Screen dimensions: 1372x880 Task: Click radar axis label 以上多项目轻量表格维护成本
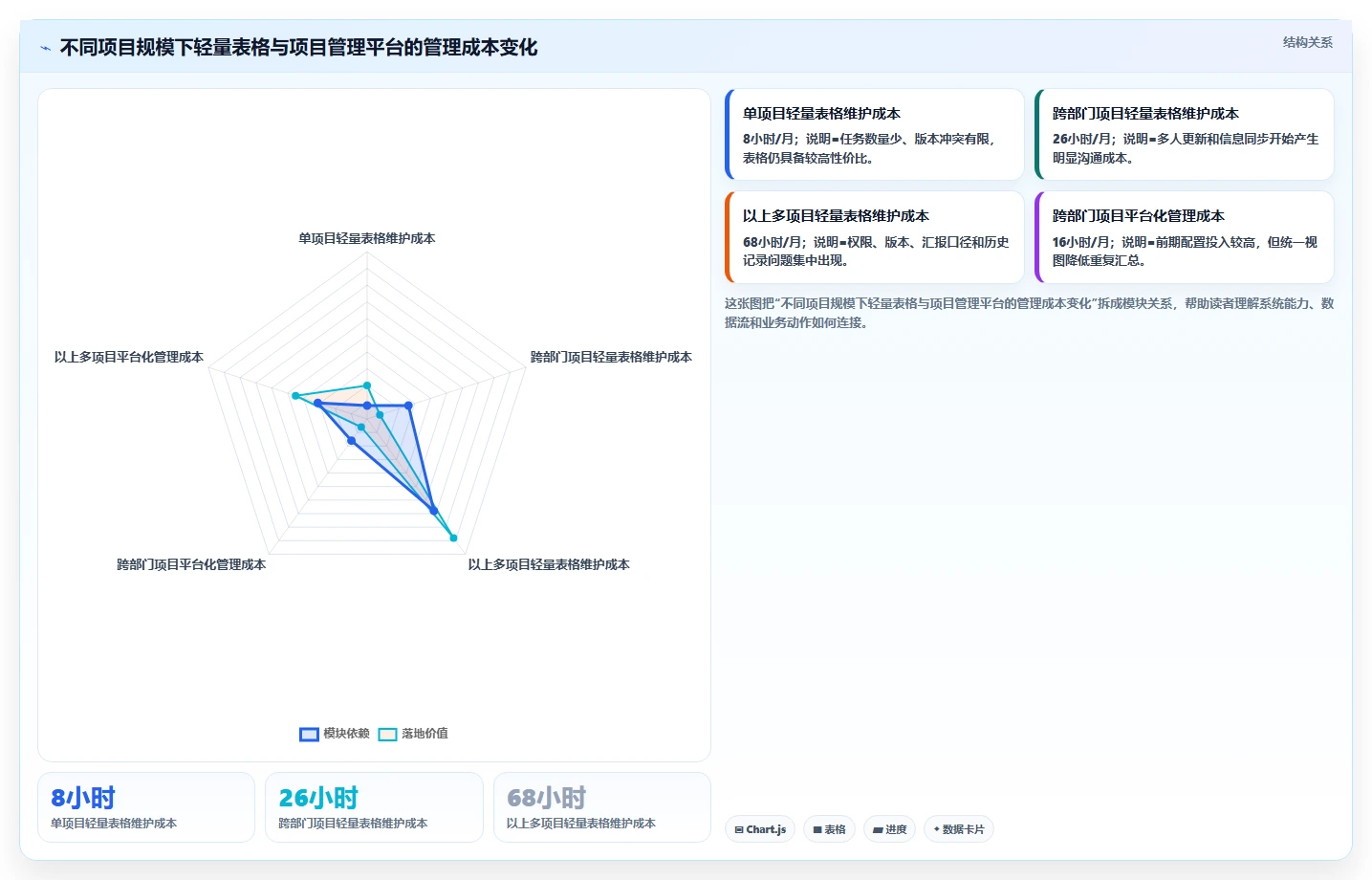pyautogui.click(x=549, y=564)
